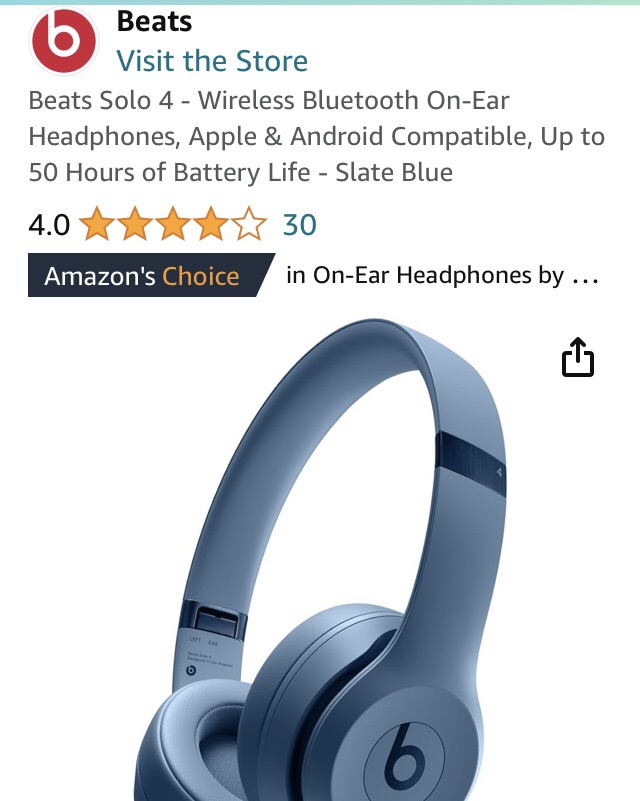Expand the truncated text at the ellipsis
The width and height of the screenshot is (640, 801).
(x=585, y=278)
